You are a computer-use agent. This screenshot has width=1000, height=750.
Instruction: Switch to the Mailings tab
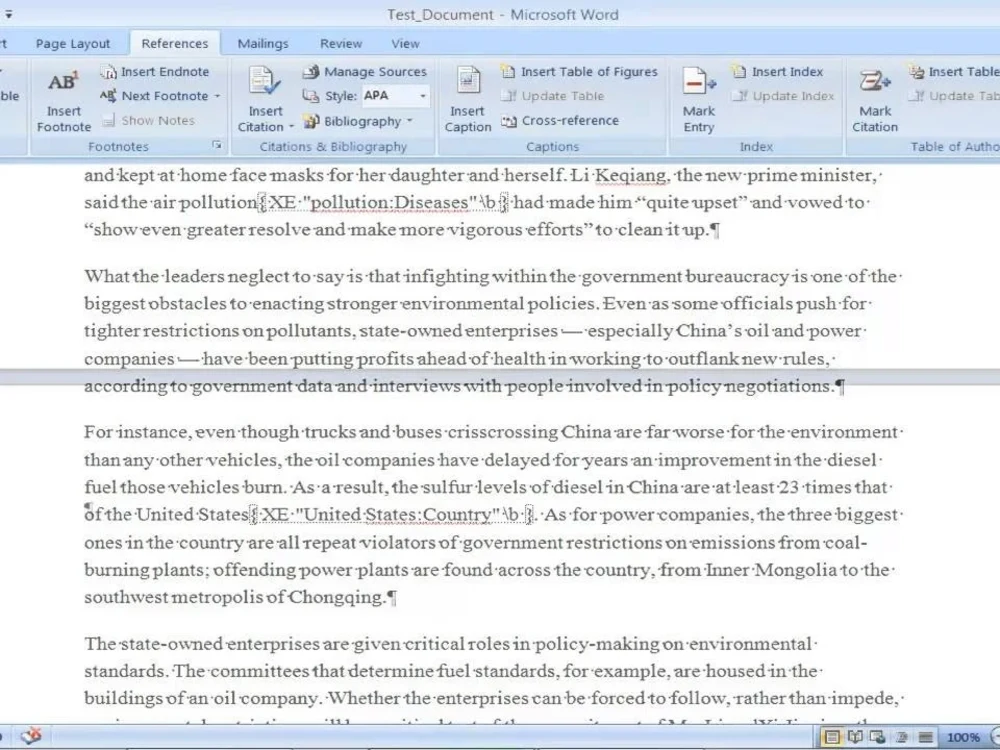[262, 43]
